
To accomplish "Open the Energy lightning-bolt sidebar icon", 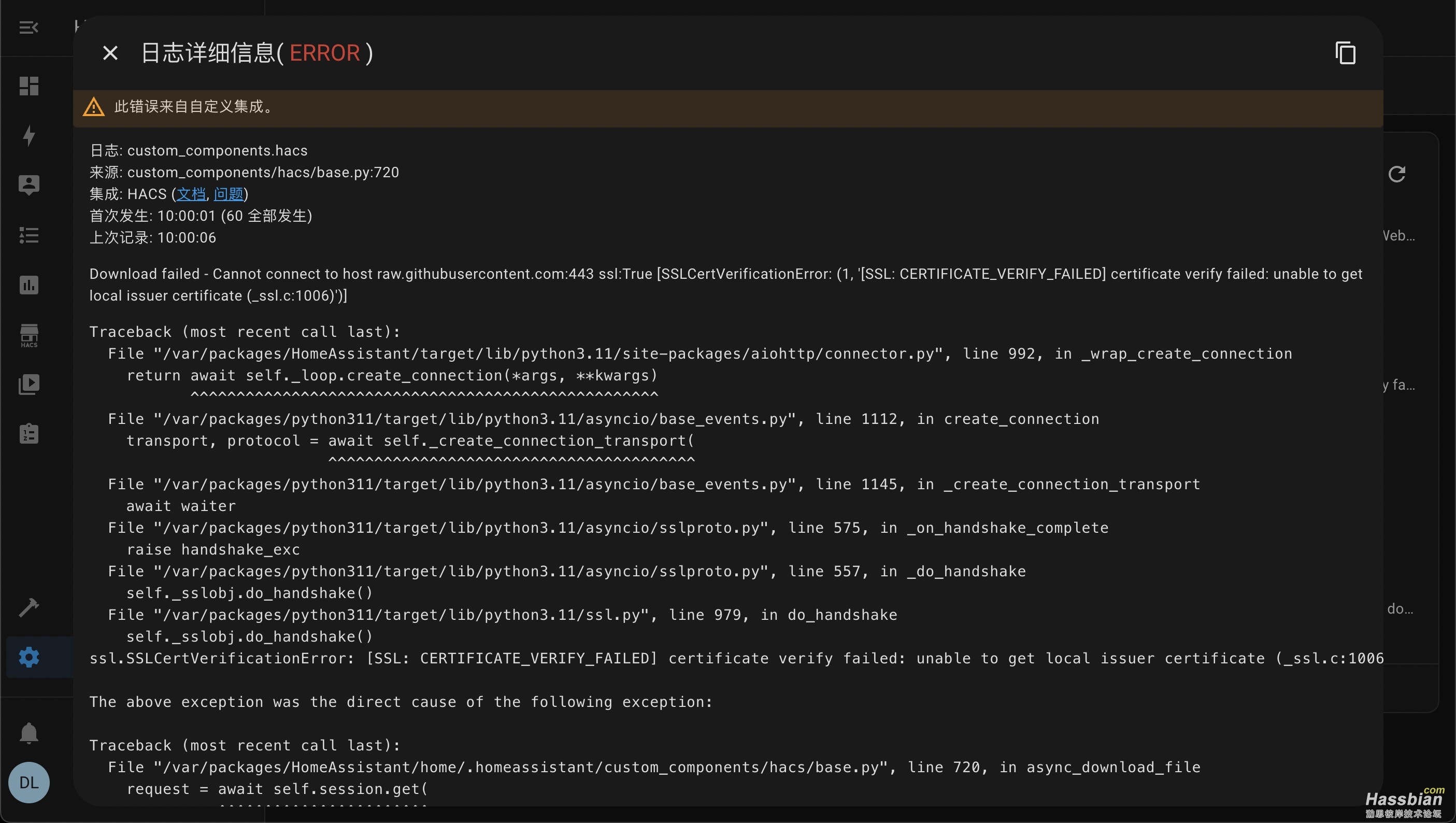I will point(29,136).
